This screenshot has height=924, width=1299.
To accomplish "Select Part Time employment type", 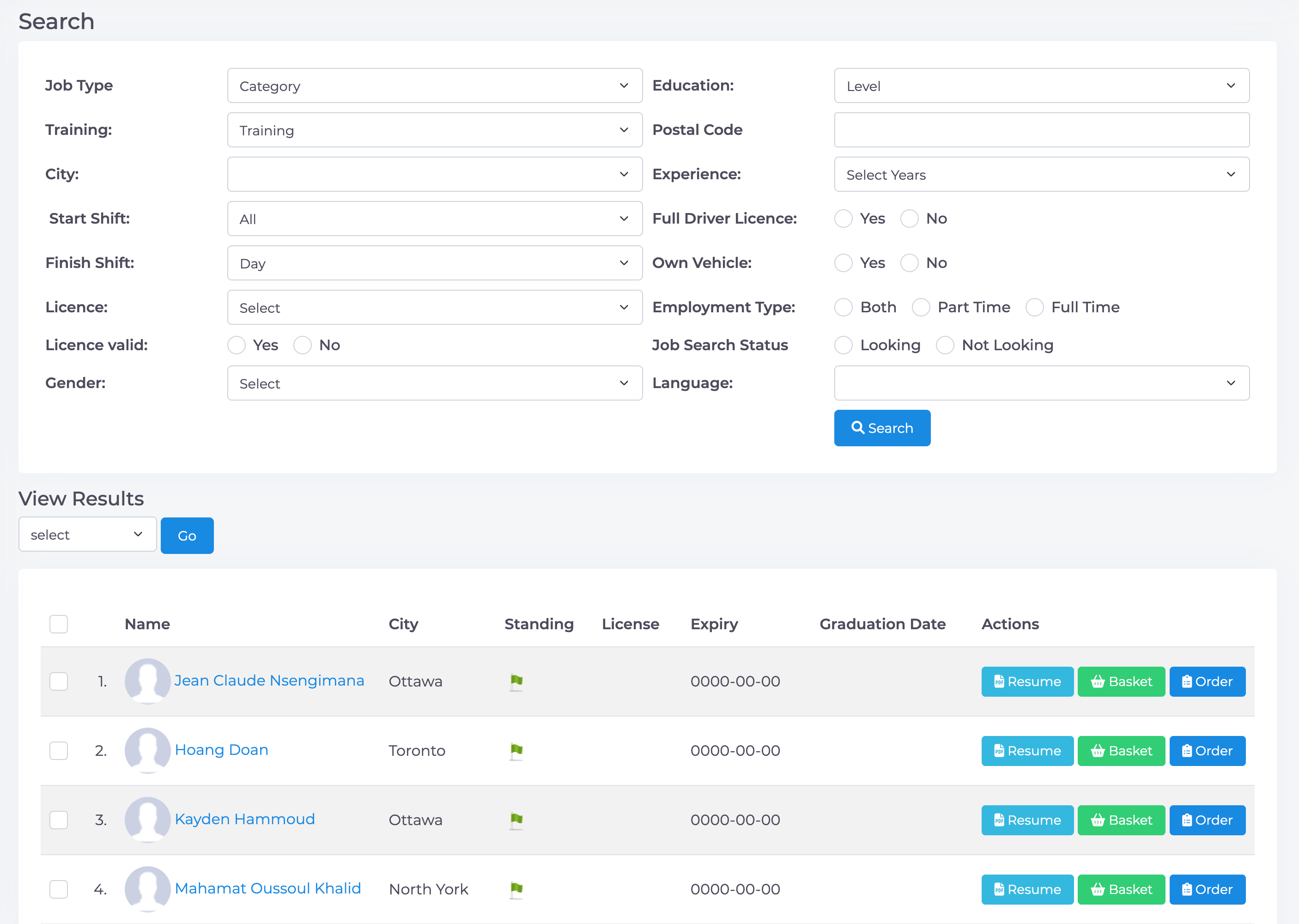I will pos(921,307).
